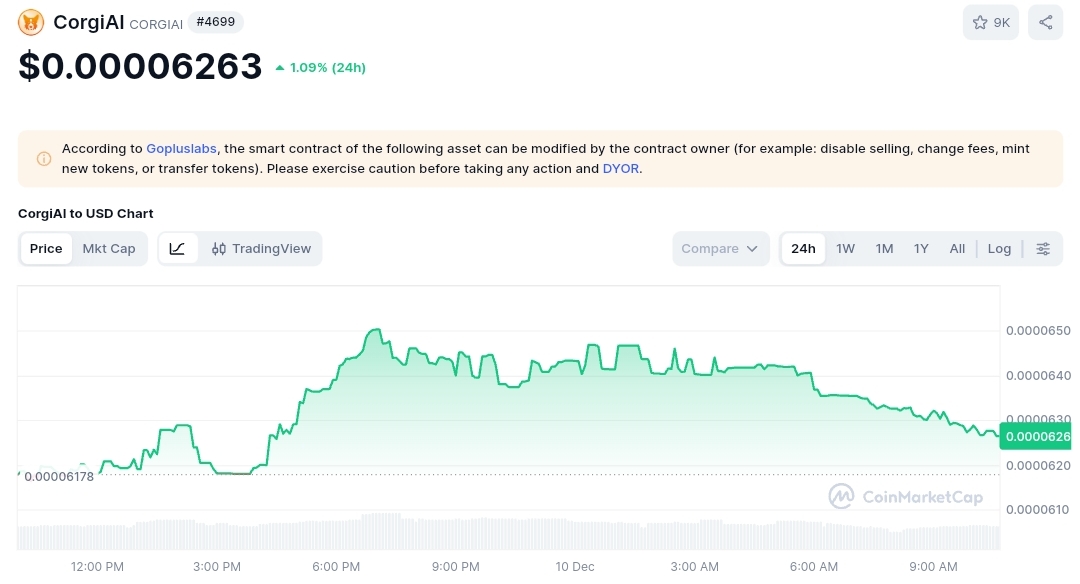
Task: Switch to TradingView chart
Action: (261, 249)
